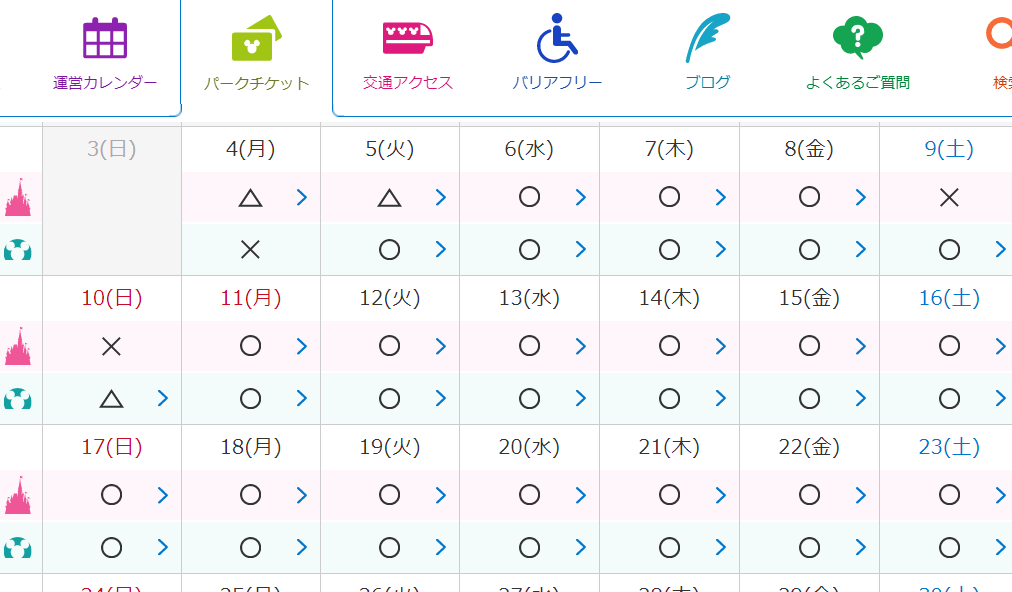Click the パークチケット tab label
The image size is (1012, 592).
click(x=256, y=83)
